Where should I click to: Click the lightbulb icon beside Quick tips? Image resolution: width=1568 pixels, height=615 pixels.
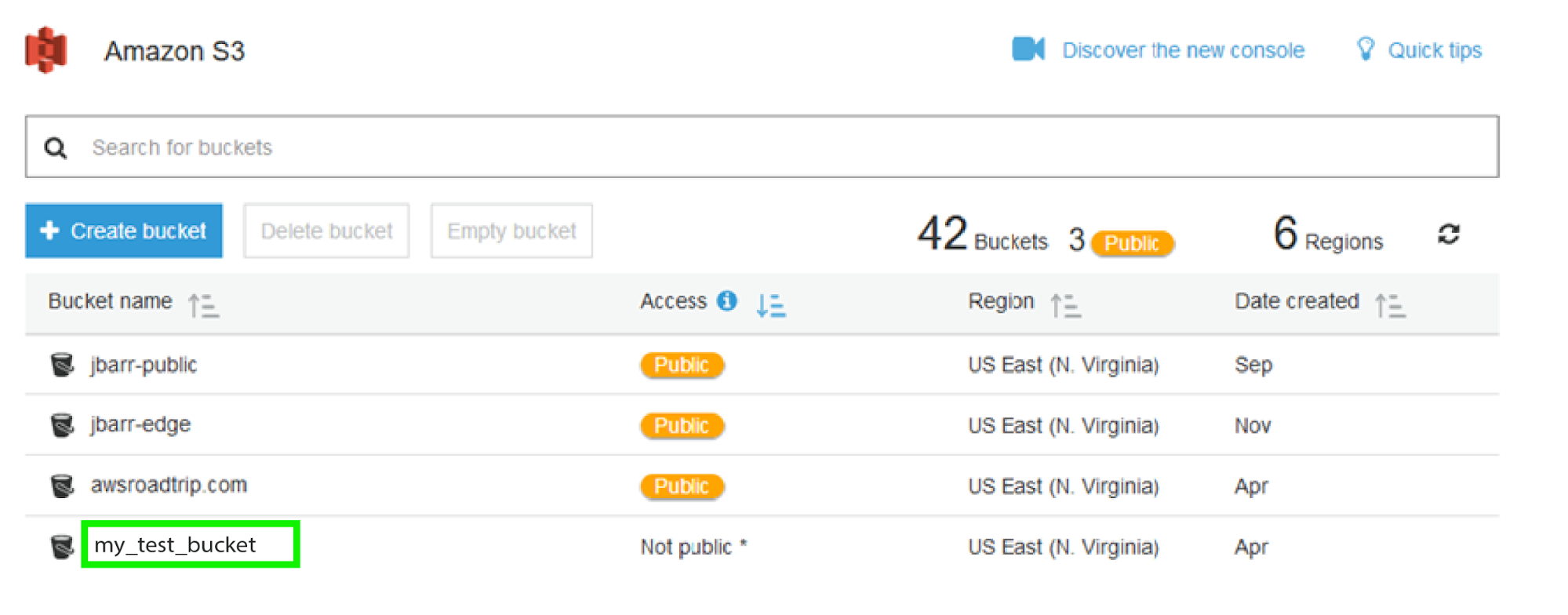point(1366,49)
